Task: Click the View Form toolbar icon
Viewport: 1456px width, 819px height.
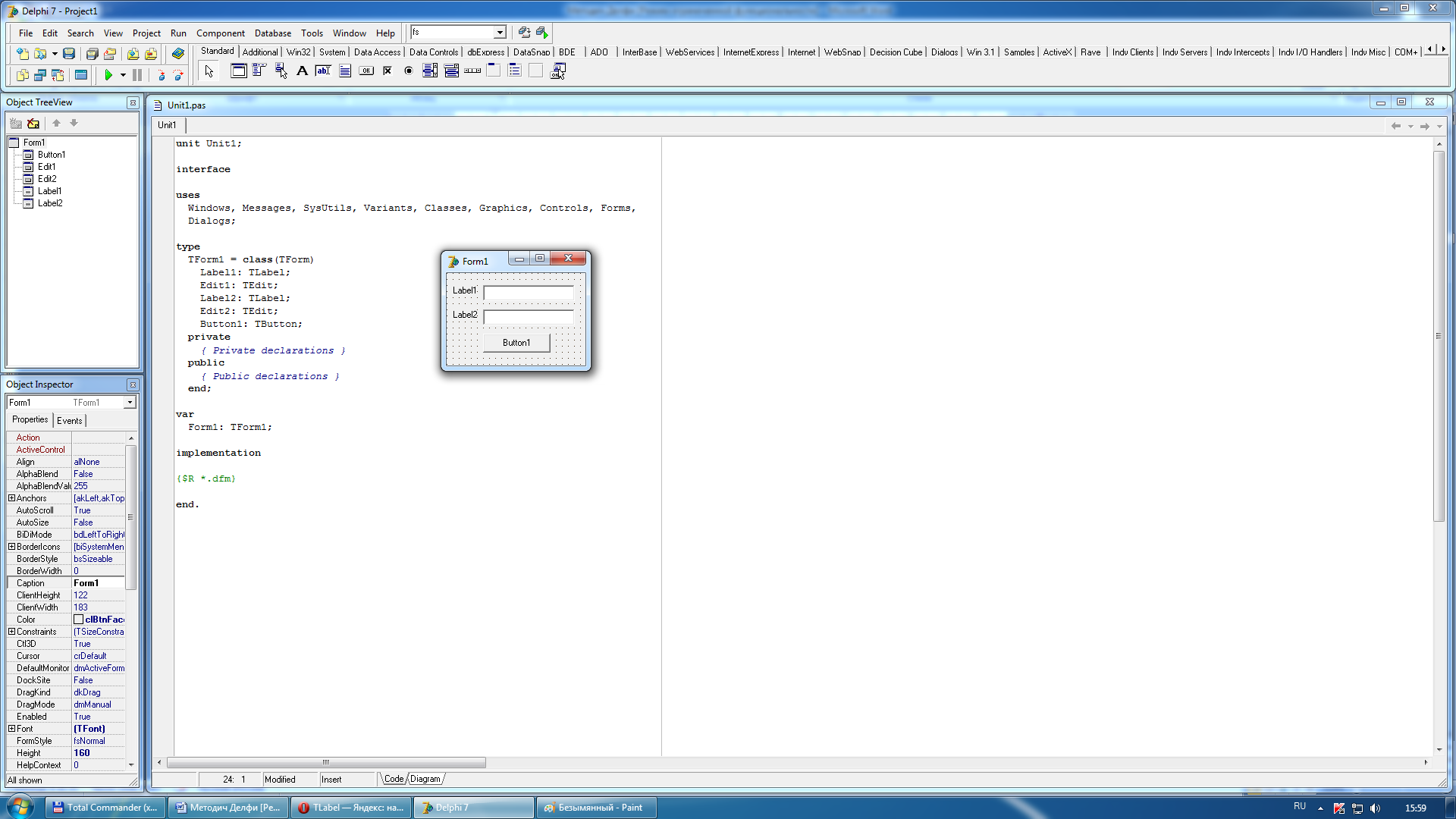Action: [x=40, y=75]
